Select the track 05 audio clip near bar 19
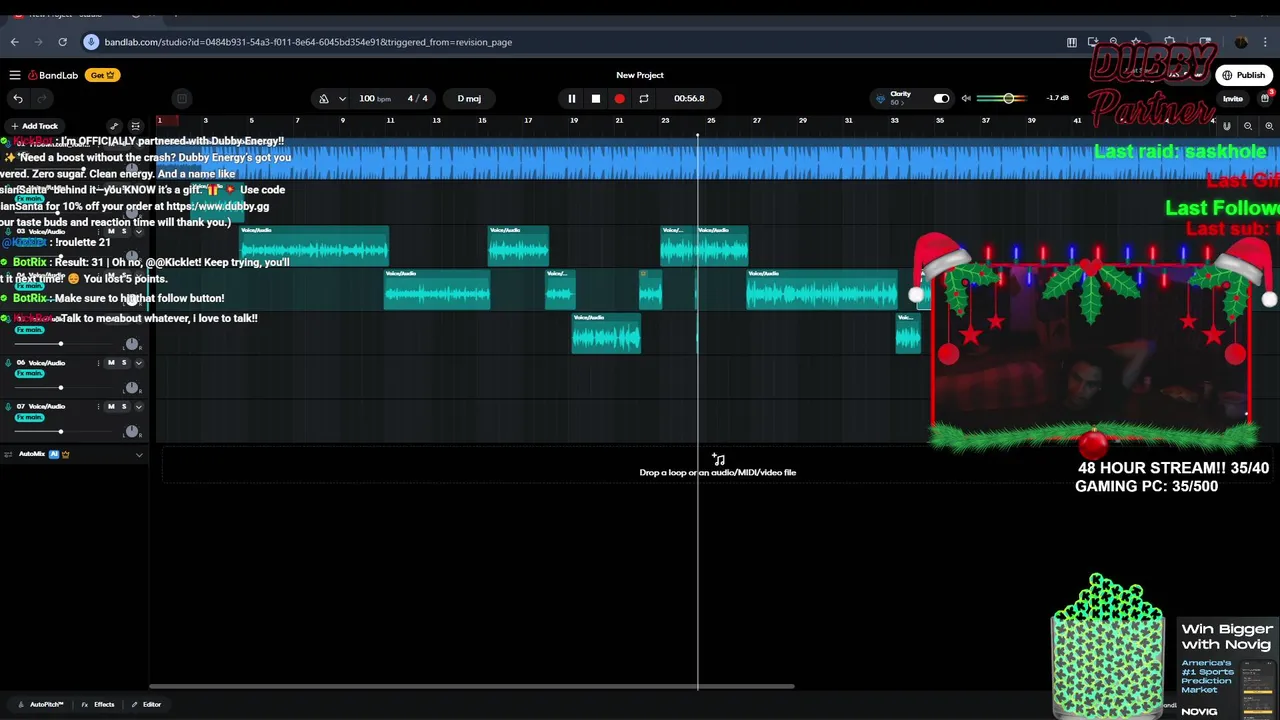Viewport: 1280px width, 720px height. [606, 333]
